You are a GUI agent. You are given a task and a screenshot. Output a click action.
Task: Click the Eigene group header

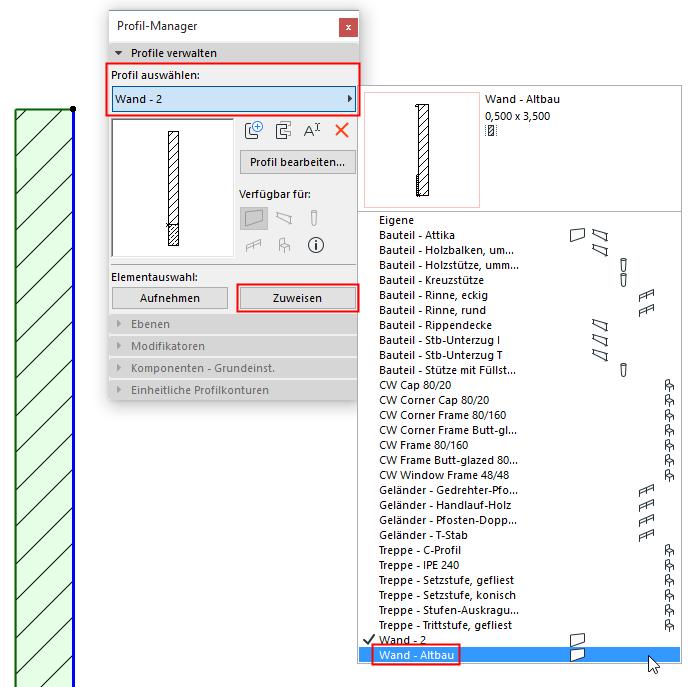tap(396, 220)
